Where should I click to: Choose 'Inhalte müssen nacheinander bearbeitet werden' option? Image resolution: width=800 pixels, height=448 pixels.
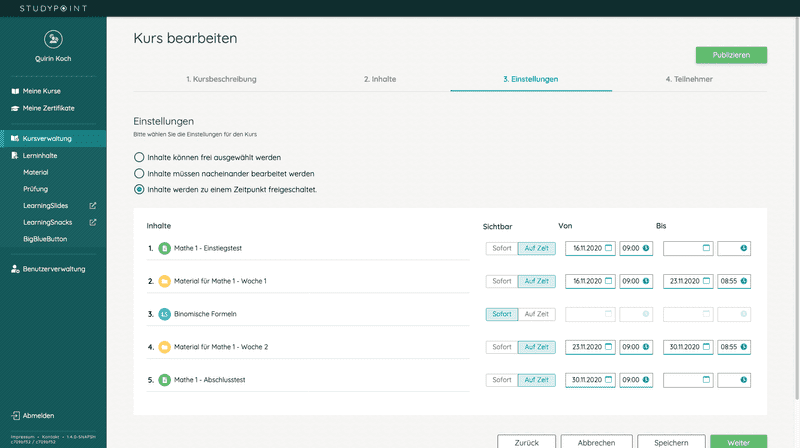click(x=140, y=173)
